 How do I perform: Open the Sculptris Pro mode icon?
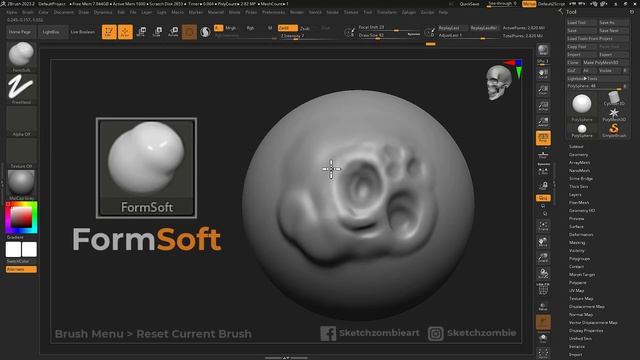(x=205, y=32)
